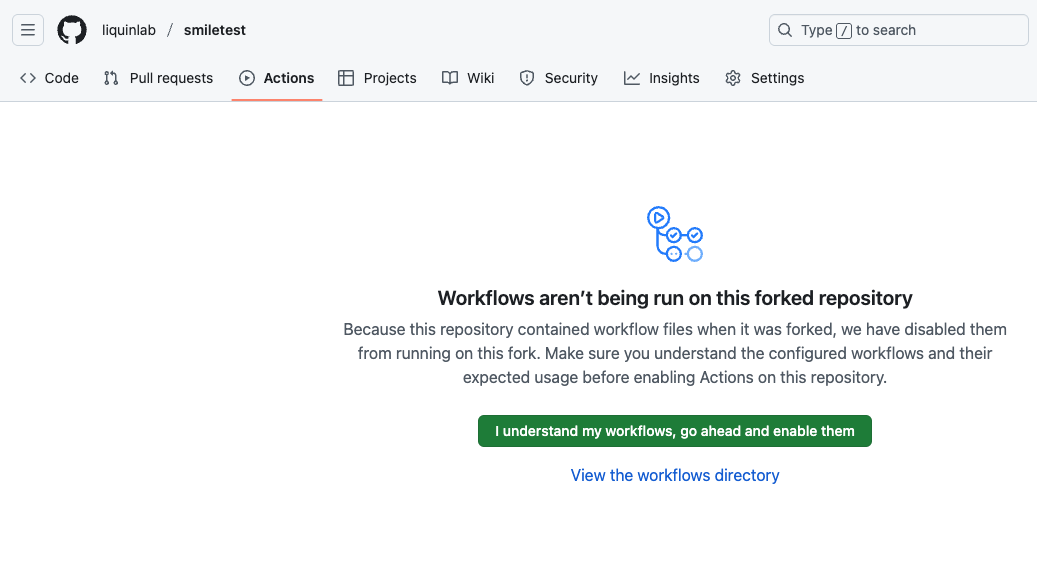The height and width of the screenshot is (572, 1037).
Task: Open the smiletest repository link
Action: (x=214, y=30)
